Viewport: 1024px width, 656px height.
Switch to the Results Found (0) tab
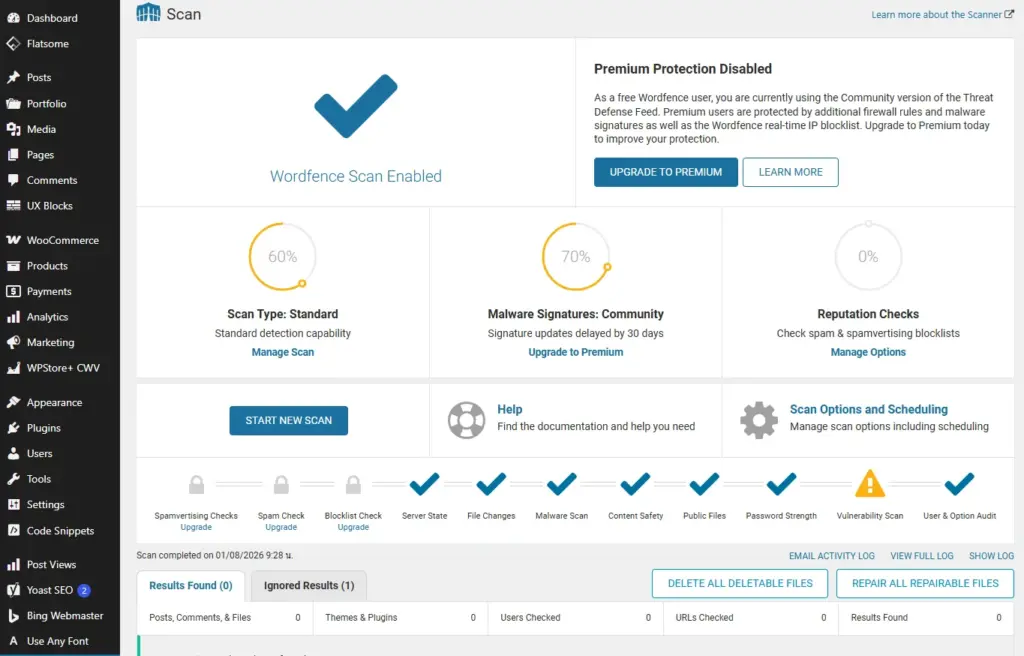coord(191,585)
